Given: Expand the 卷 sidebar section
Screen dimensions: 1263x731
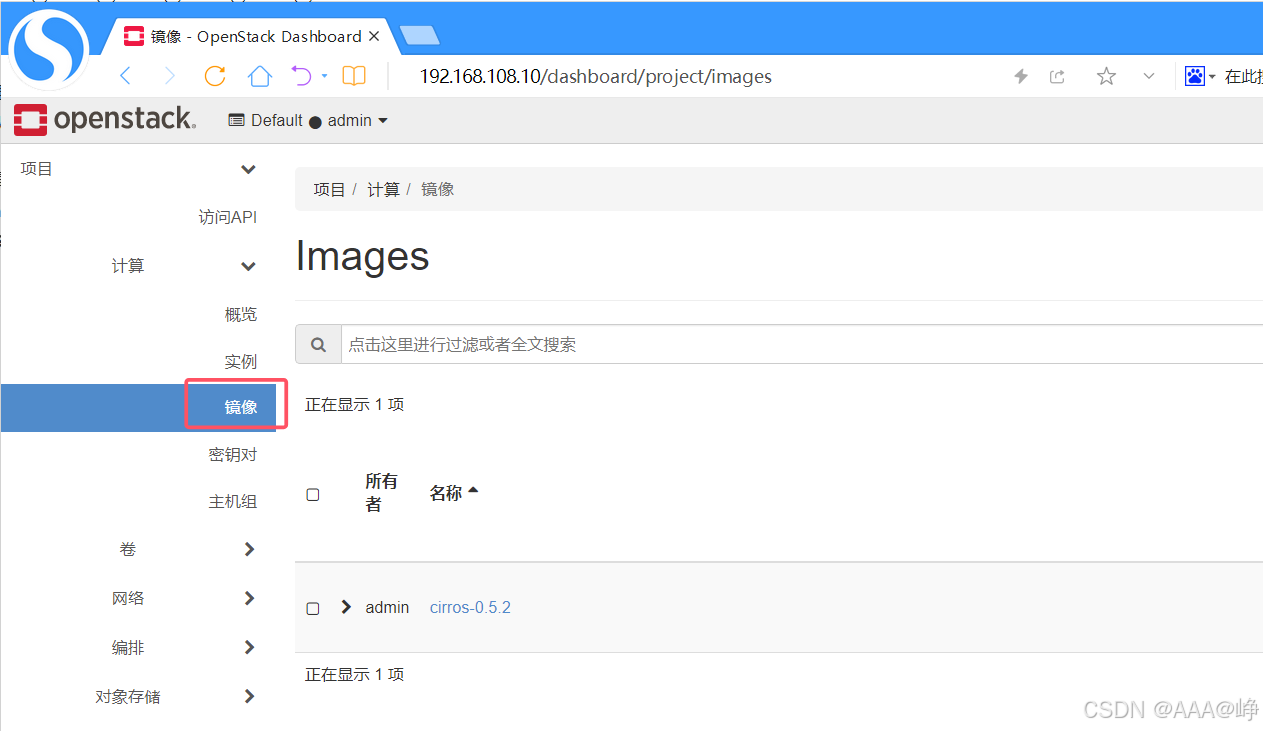Looking at the screenshot, I should tap(249, 549).
